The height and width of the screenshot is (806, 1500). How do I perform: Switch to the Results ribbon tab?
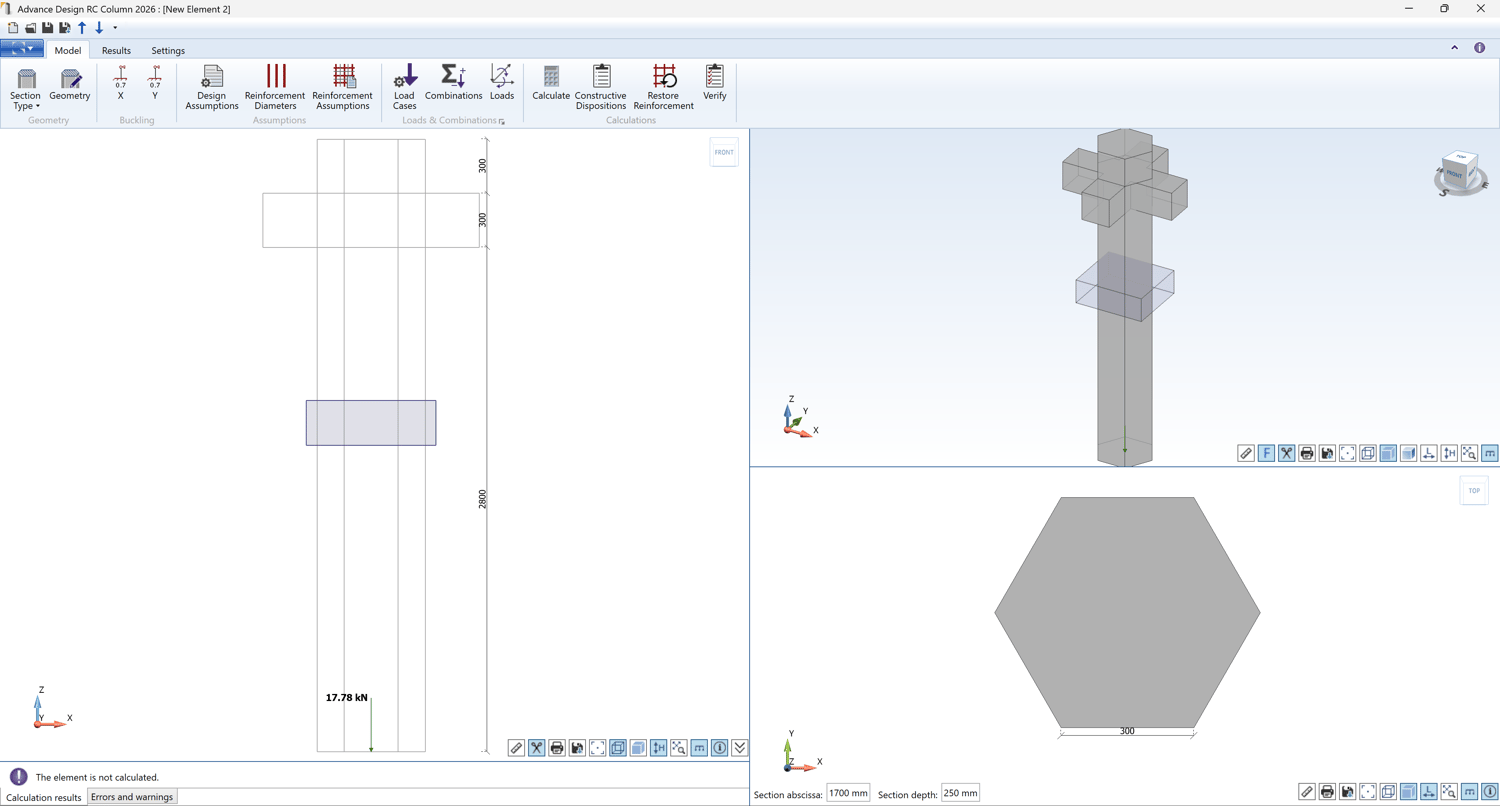click(116, 50)
